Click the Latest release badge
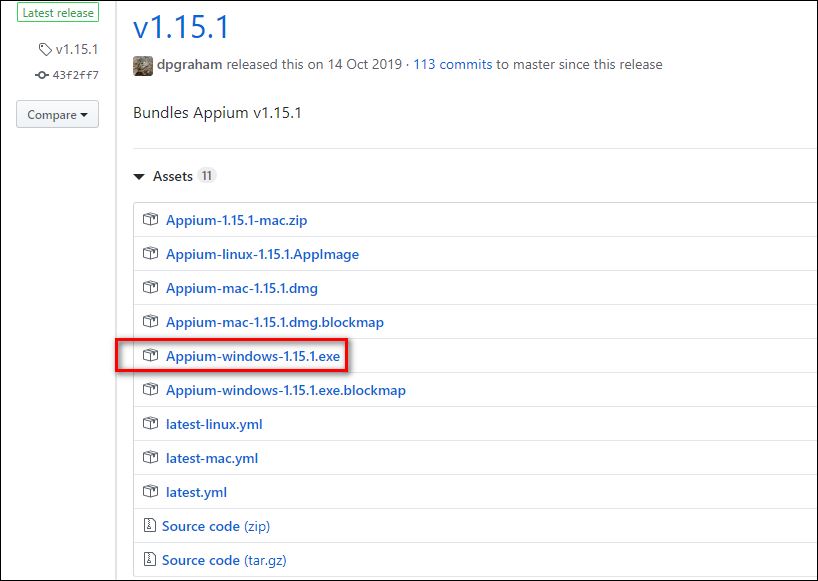This screenshot has height=581, width=818. click(58, 12)
